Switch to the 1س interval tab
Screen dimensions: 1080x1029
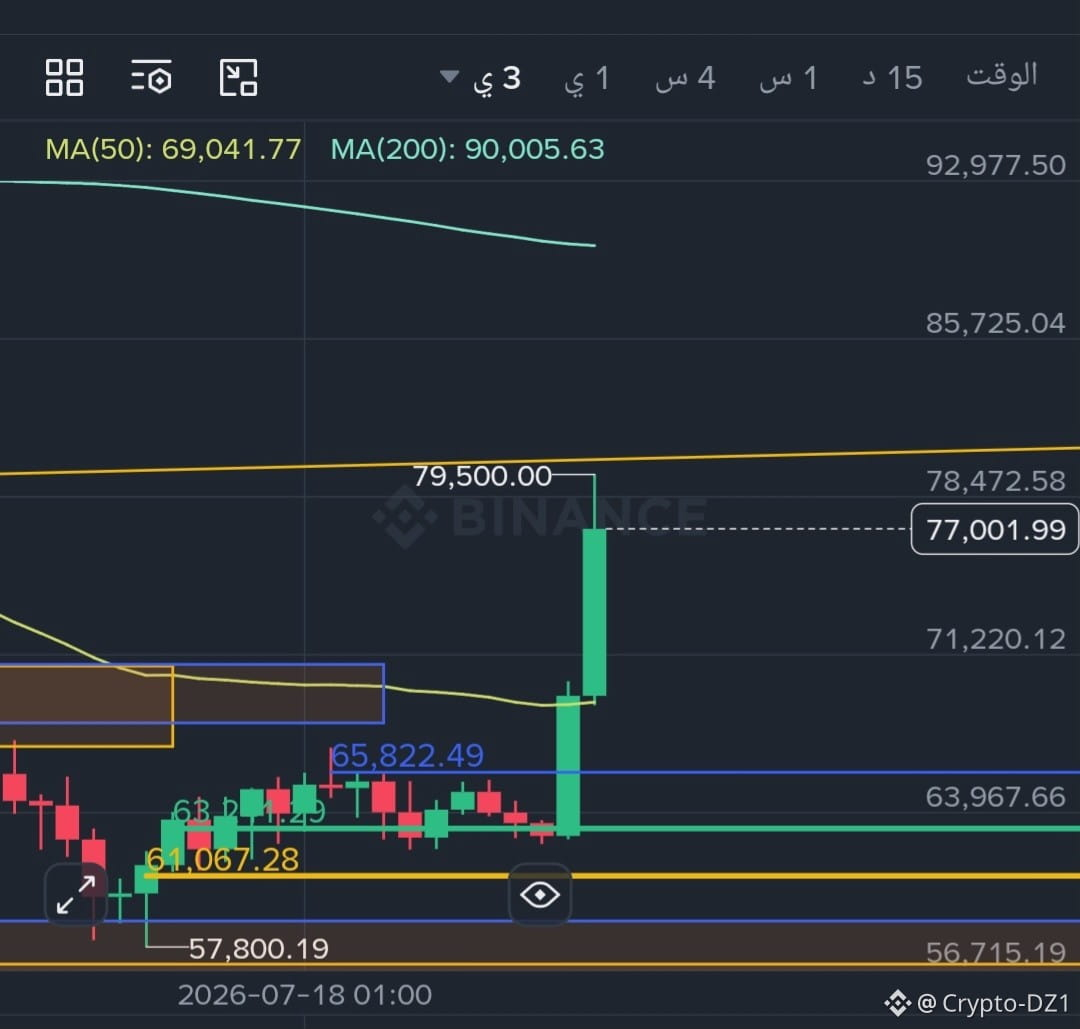coord(789,79)
